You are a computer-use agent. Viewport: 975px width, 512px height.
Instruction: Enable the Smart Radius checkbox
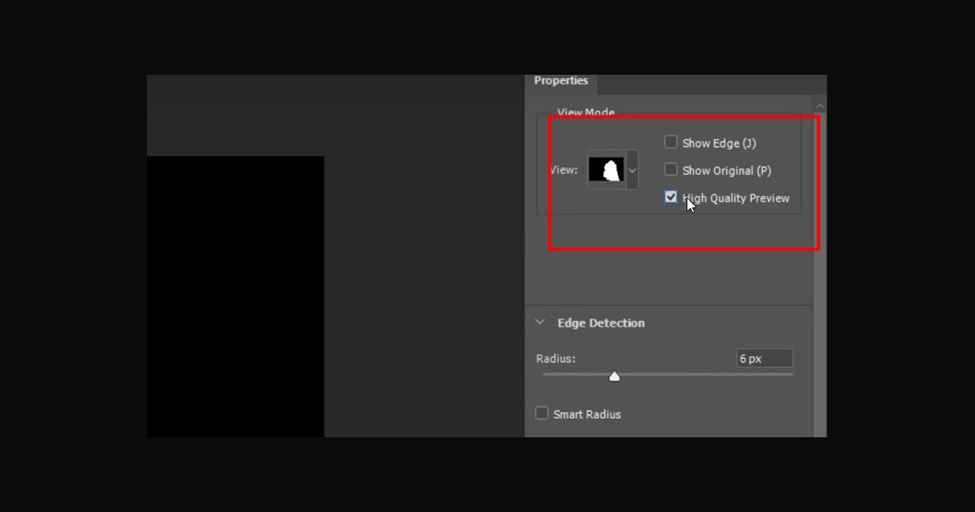click(x=542, y=413)
